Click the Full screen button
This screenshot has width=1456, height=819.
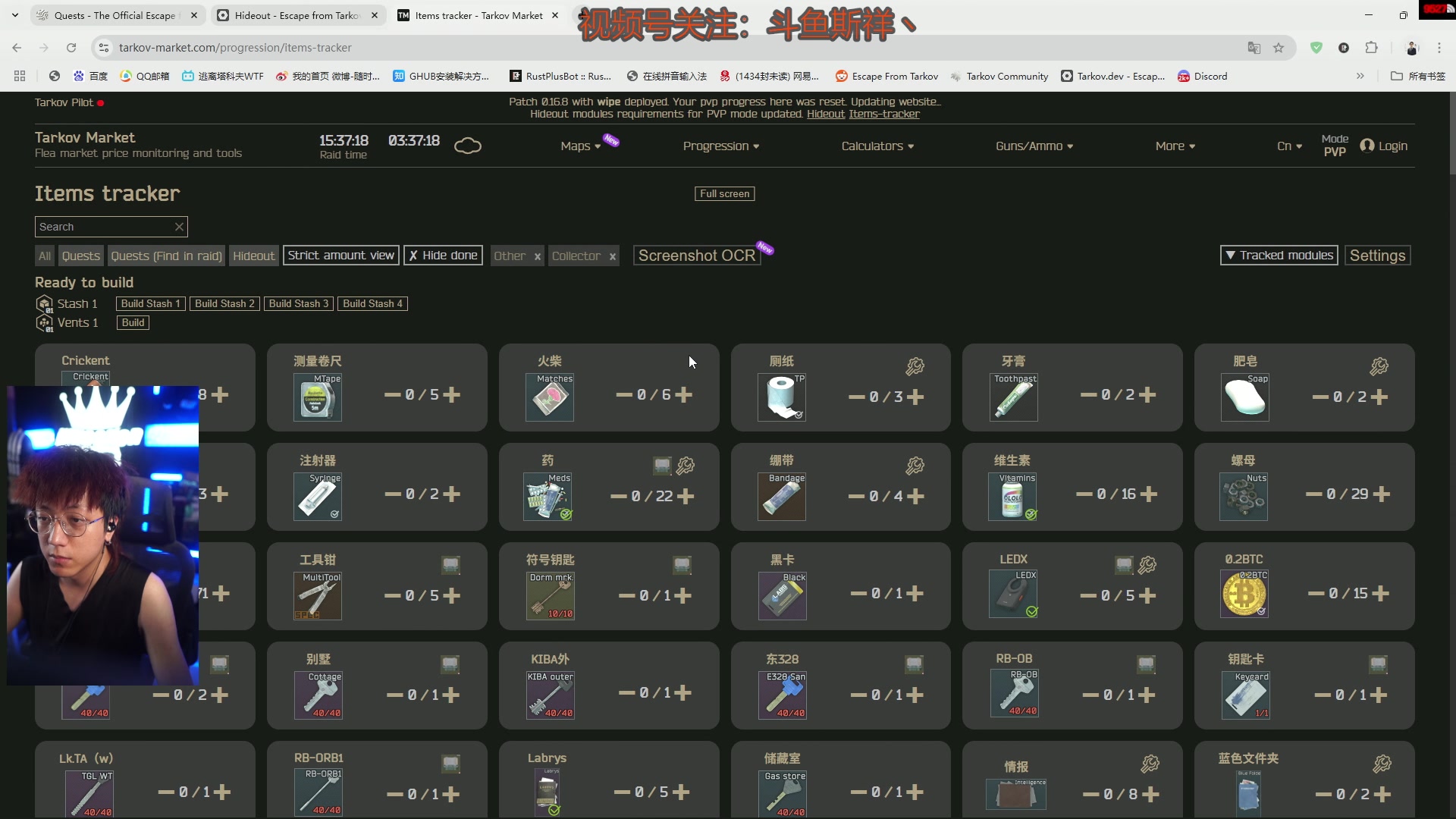tap(724, 193)
